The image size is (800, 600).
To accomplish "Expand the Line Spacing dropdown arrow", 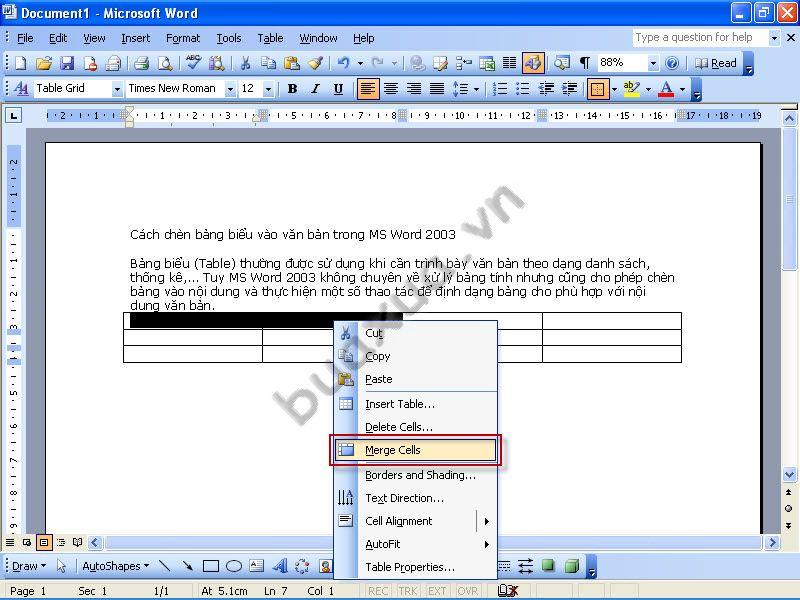I will (477, 89).
